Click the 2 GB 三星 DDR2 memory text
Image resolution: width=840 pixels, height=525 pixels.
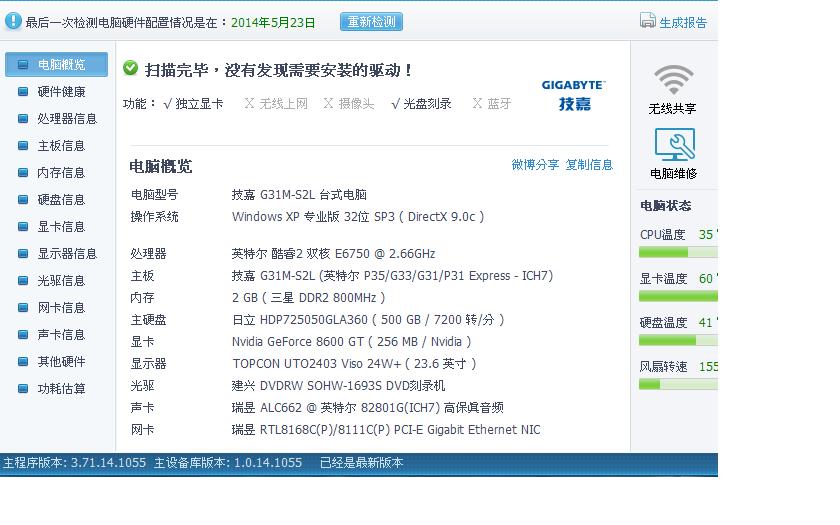[309, 297]
